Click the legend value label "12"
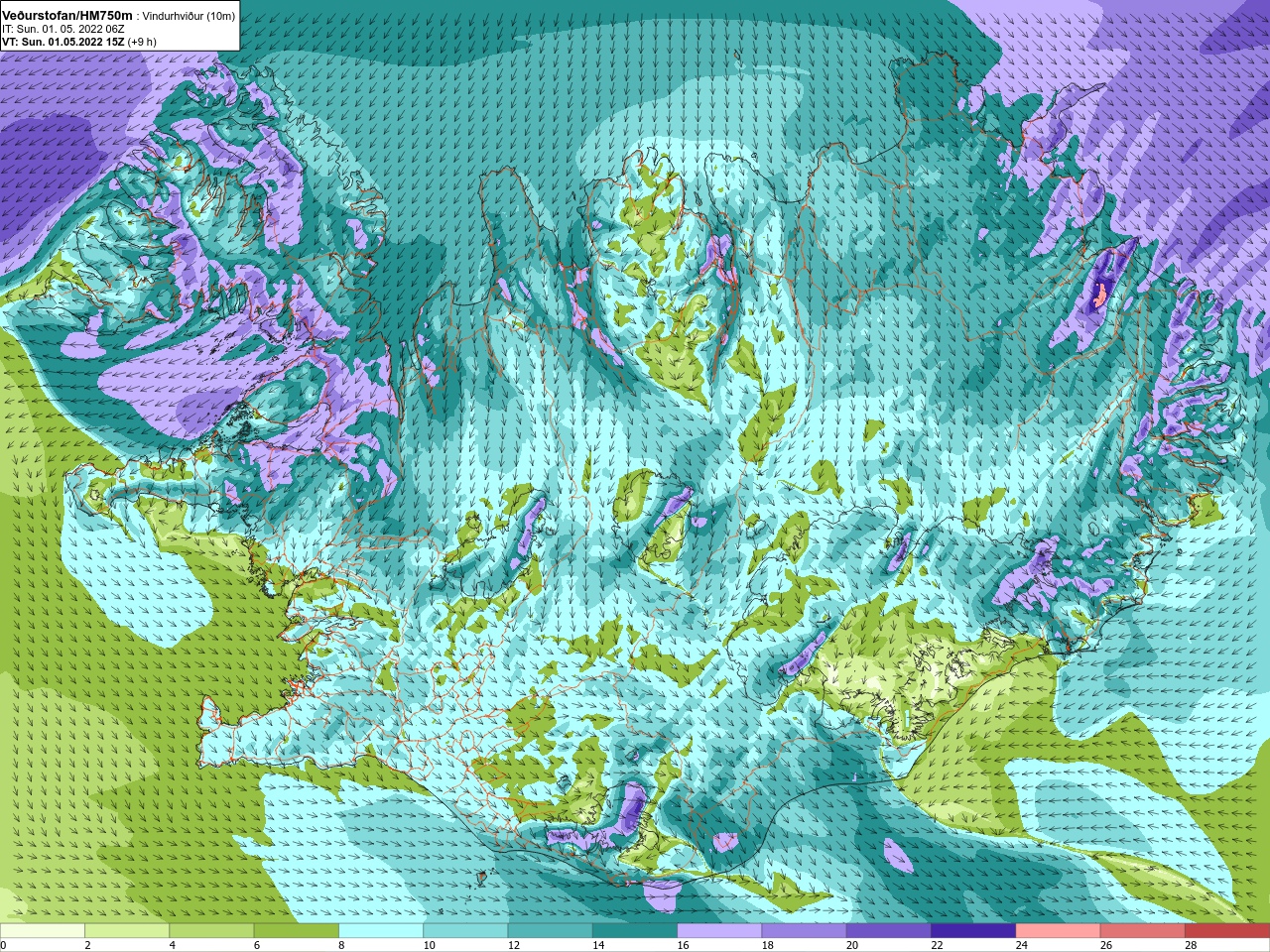 [x=513, y=945]
